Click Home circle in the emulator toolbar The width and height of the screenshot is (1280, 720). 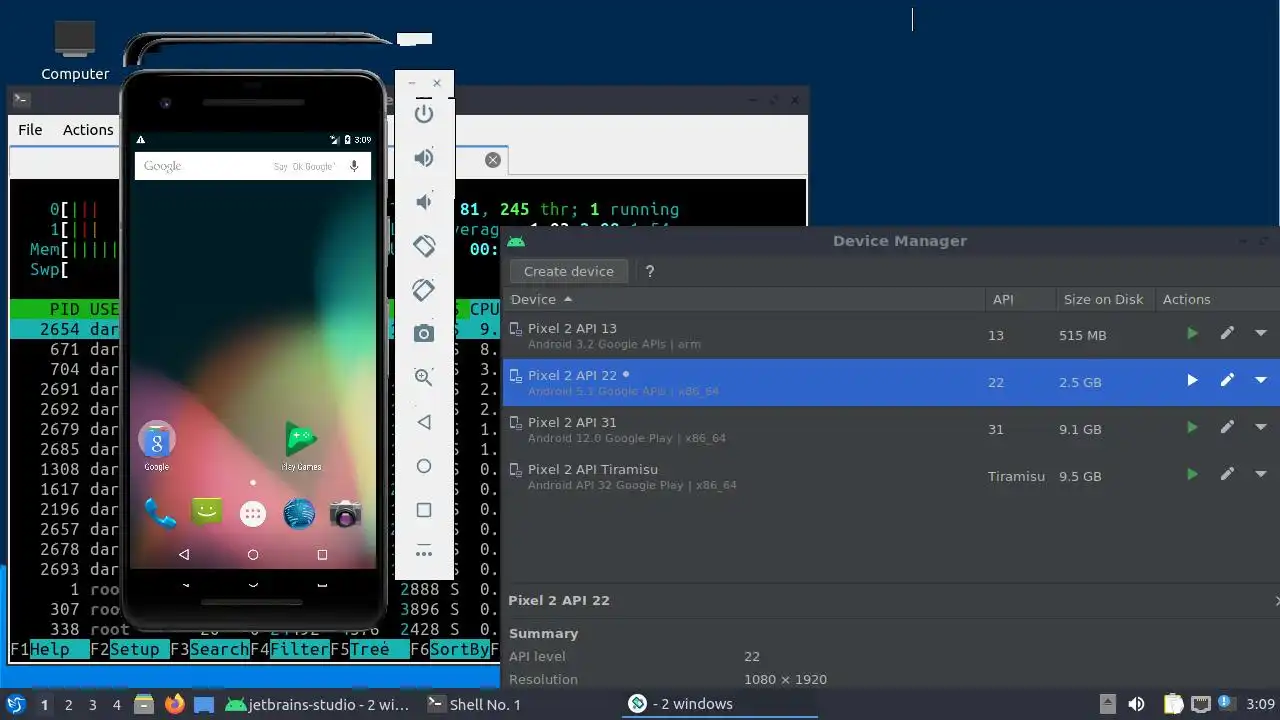pos(424,466)
